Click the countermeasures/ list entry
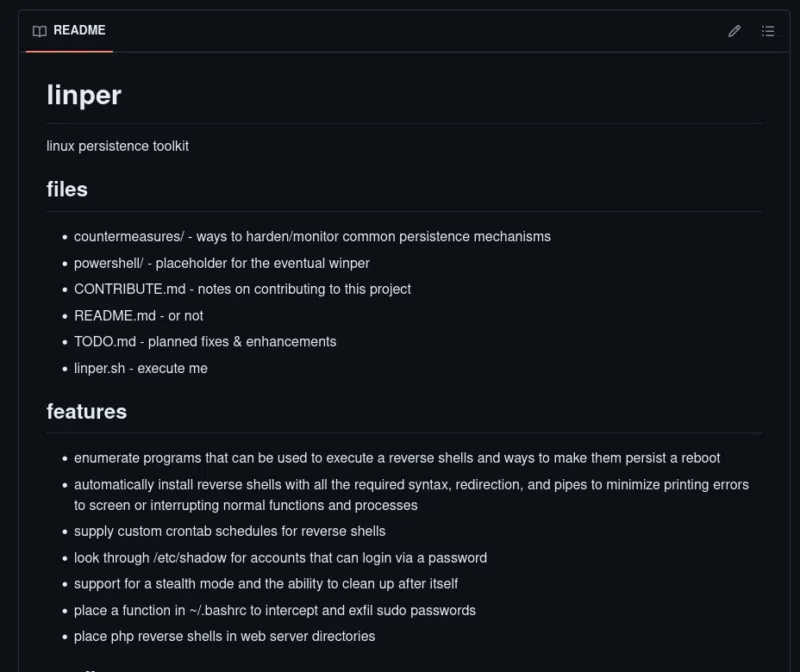The image size is (800, 672). tap(312, 237)
